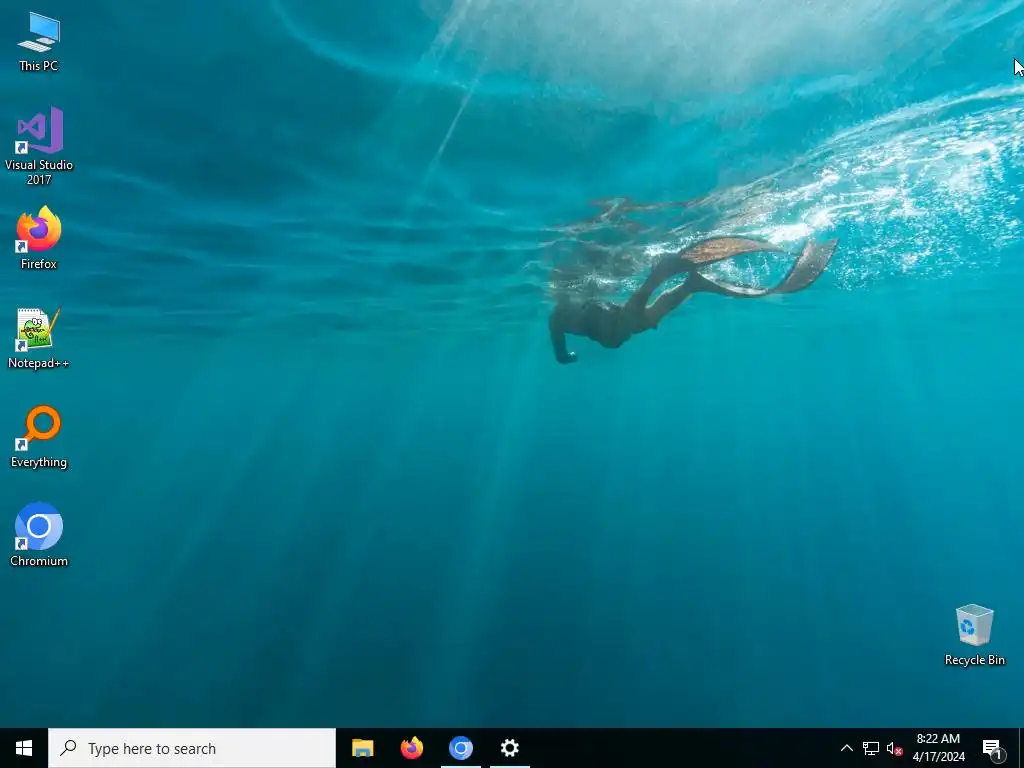The width and height of the screenshot is (1024, 768).
Task: Open File Explorer from the taskbar
Action: [362, 748]
